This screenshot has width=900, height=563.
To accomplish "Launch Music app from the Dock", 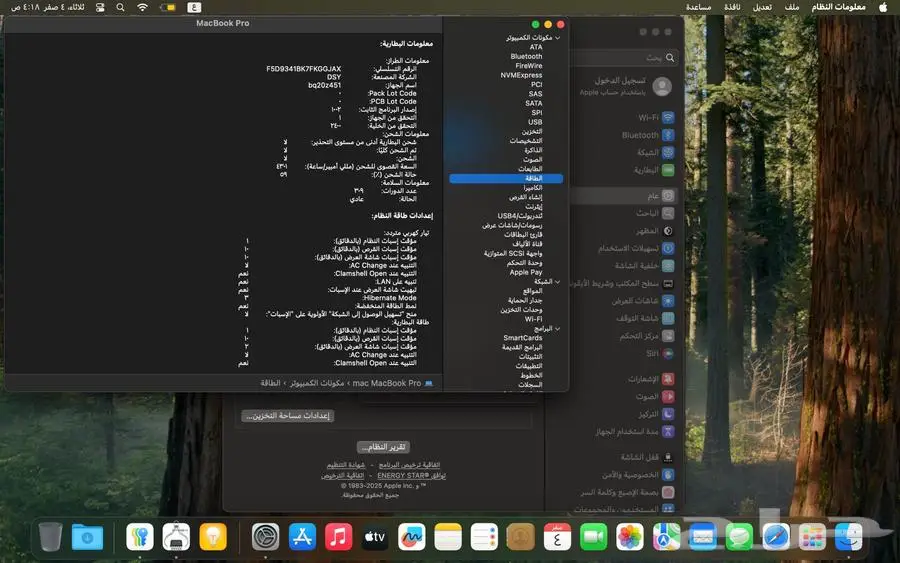I will pyautogui.click(x=339, y=537).
